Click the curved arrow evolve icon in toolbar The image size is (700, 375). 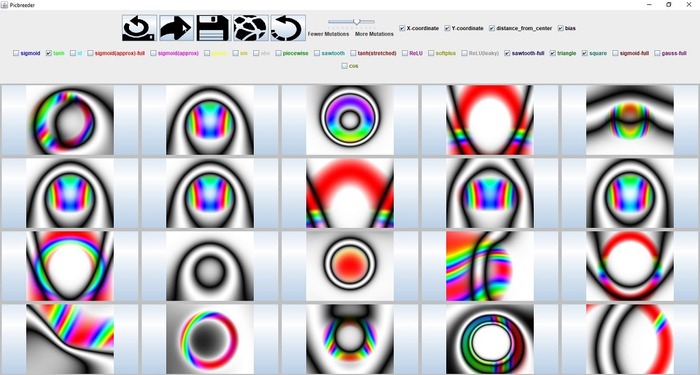(176, 28)
